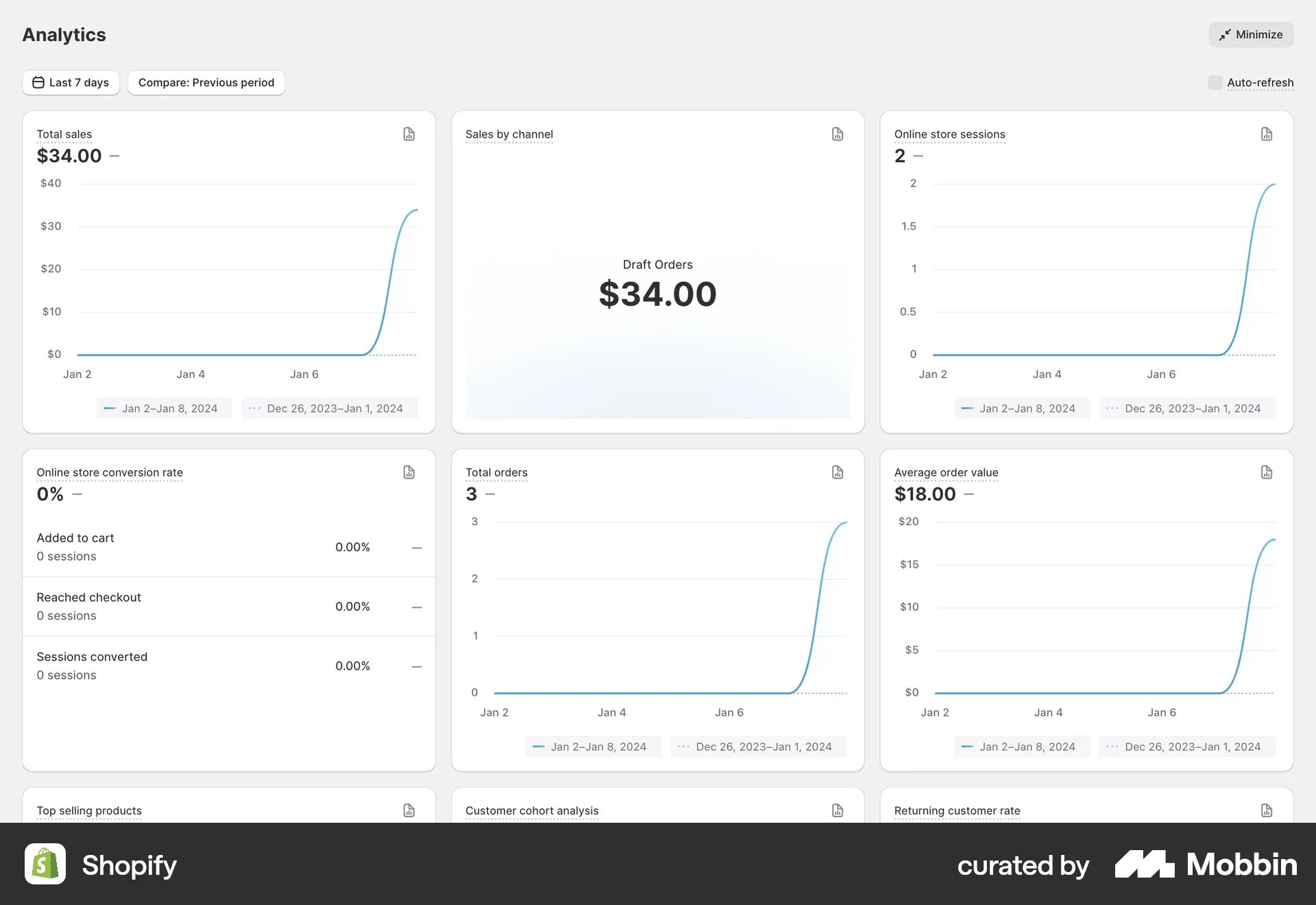
Task: Open the Last 7 days date range picker
Action: [71, 82]
